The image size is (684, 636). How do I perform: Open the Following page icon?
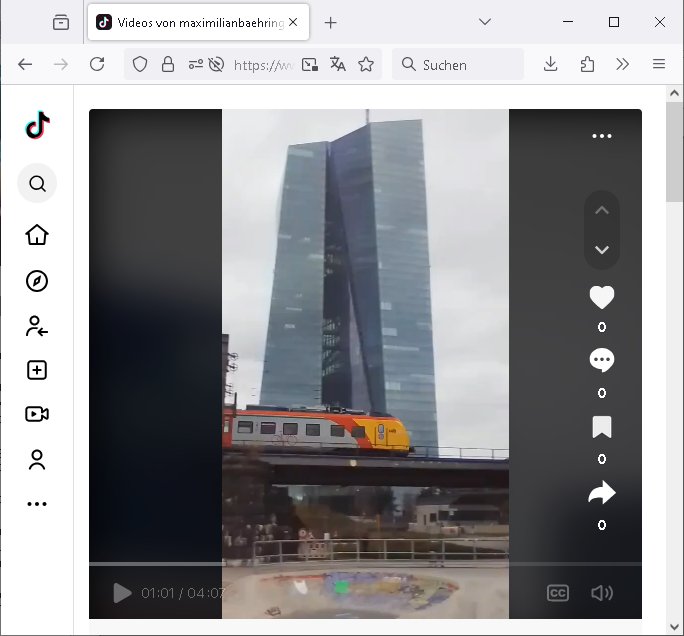[x=37, y=326]
